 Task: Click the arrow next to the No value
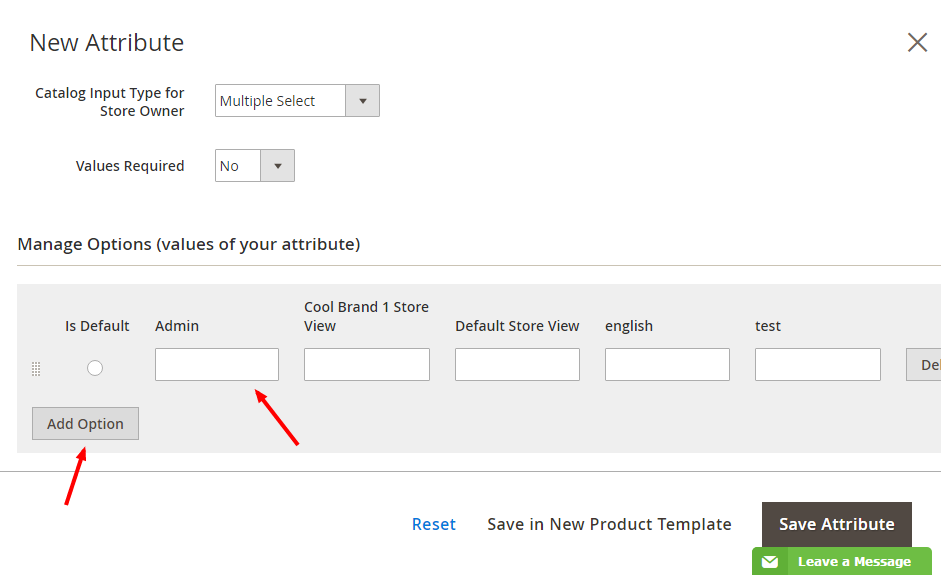pyautogui.click(x=277, y=166)
